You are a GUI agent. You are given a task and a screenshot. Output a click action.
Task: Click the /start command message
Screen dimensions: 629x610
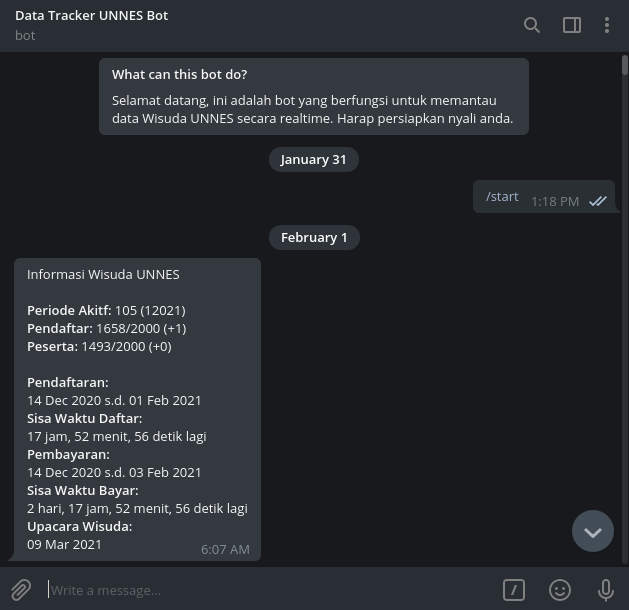502,197
